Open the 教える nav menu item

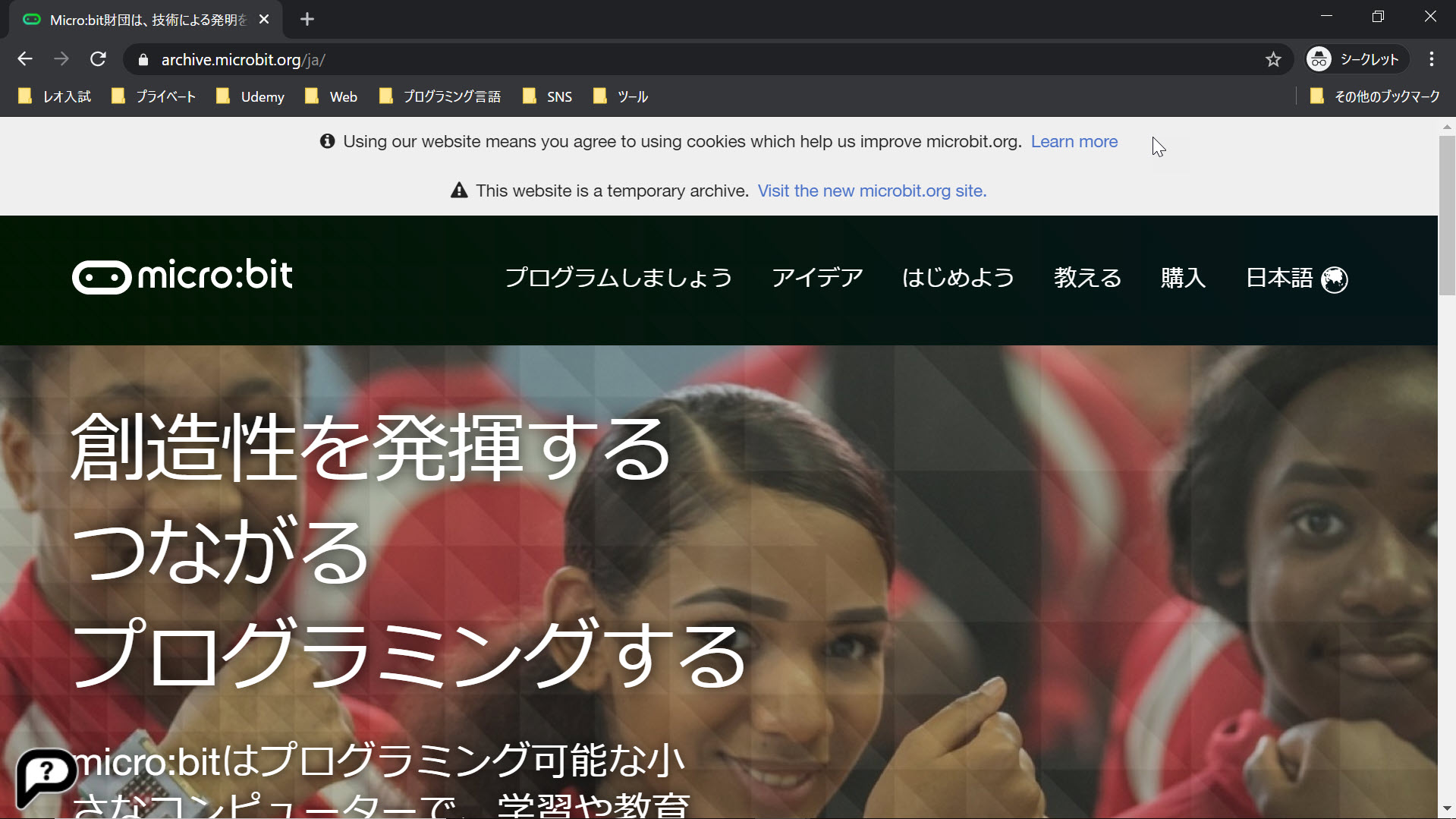pos(1087,278)
